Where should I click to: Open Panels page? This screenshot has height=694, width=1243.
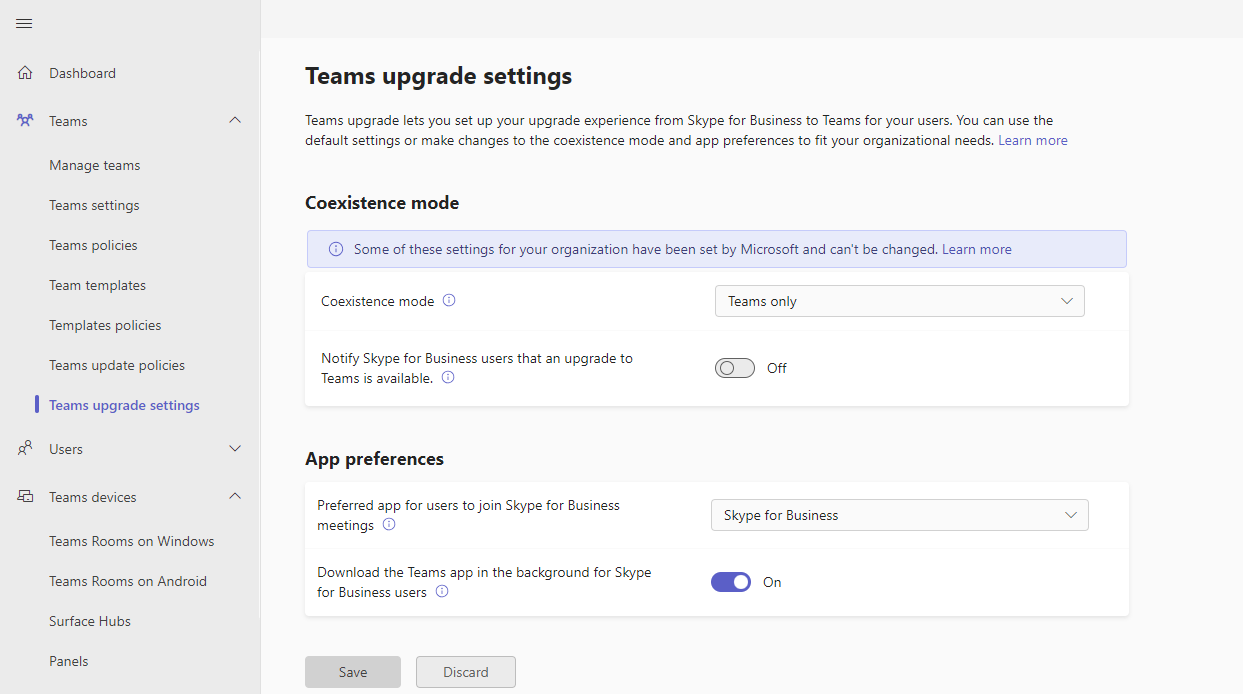[x=69, y=661]
